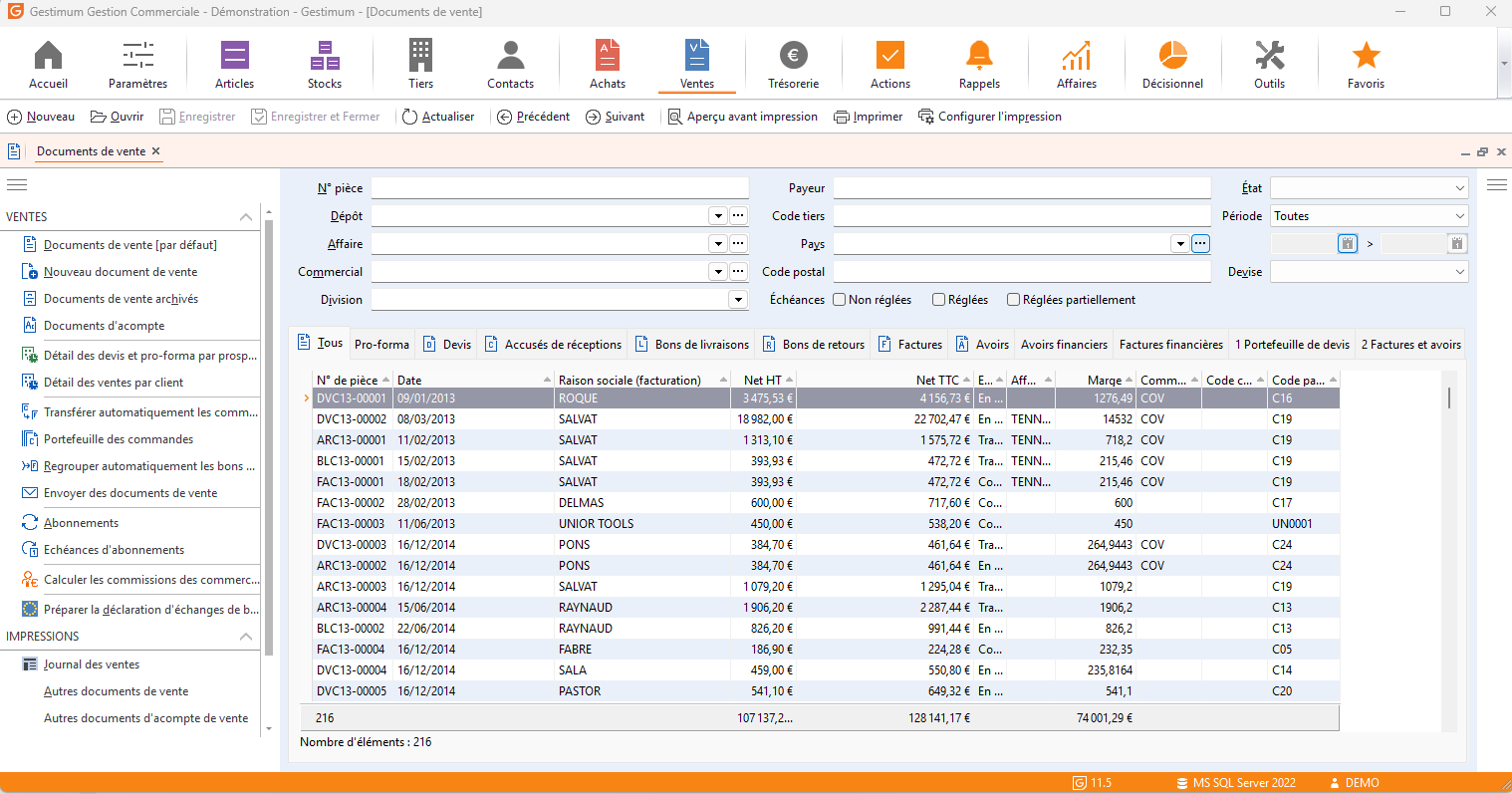Viewport: 1512px width, 794px height.
Task: Open the Dépôt dropdown arrow
Action: click(x=718, y=216)
